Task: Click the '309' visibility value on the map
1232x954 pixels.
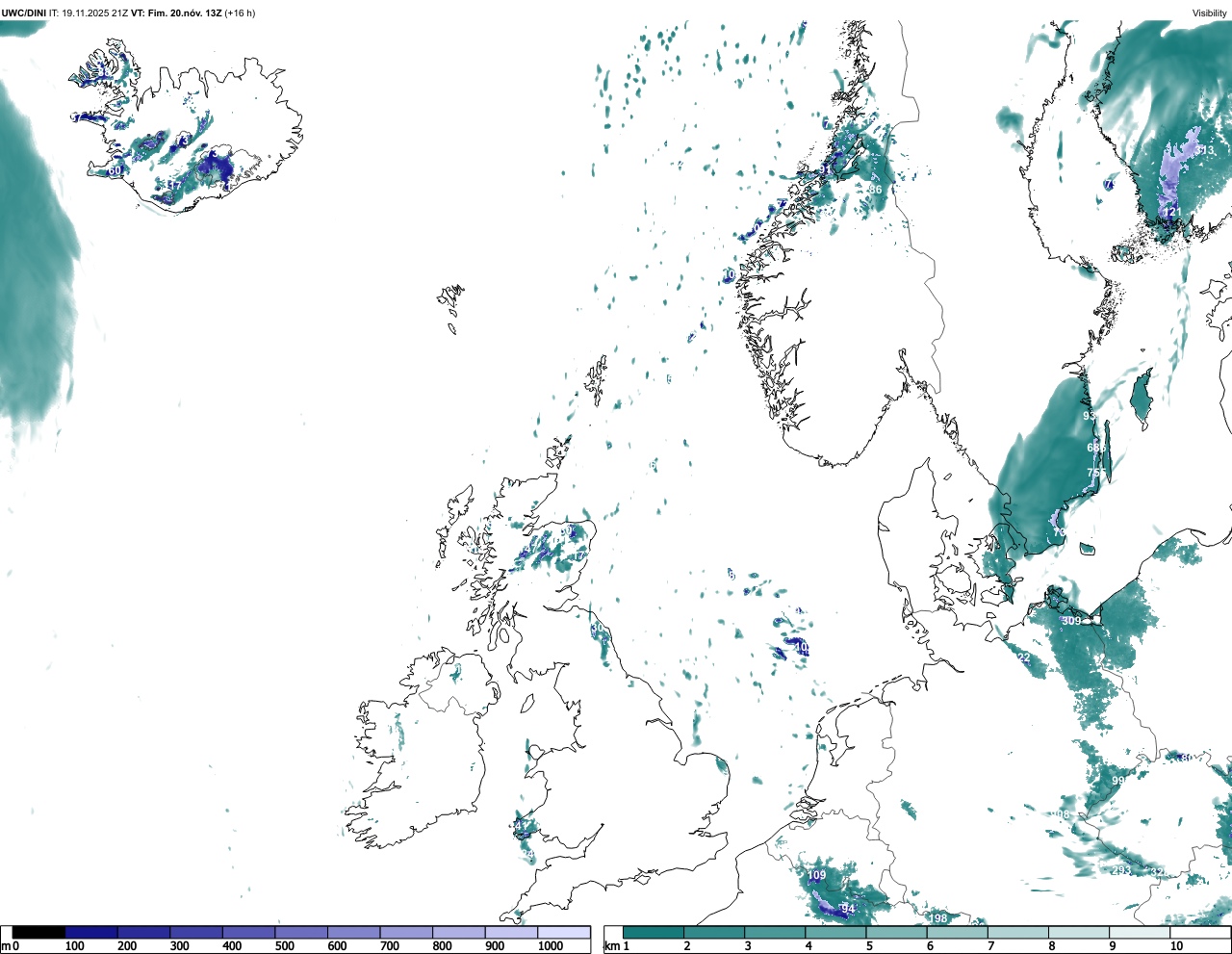Action: point(1071,622)
